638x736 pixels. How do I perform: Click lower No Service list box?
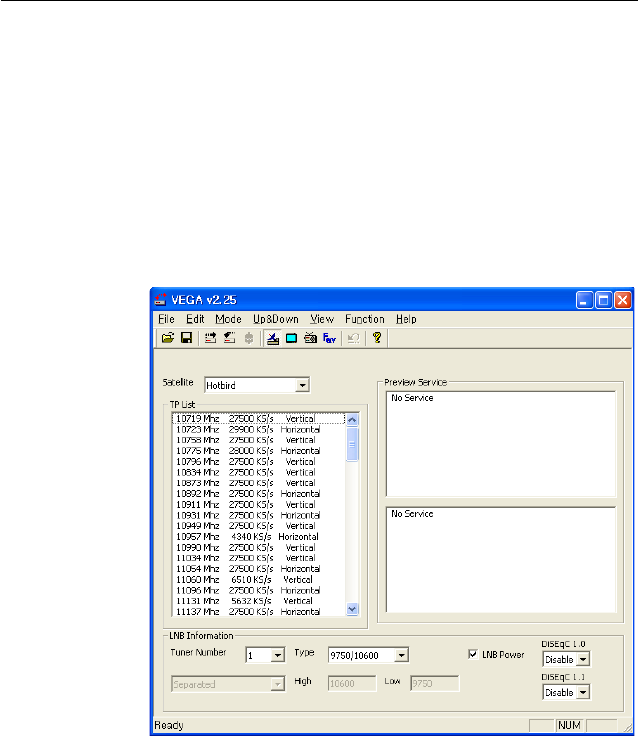[x=501, y=560]
